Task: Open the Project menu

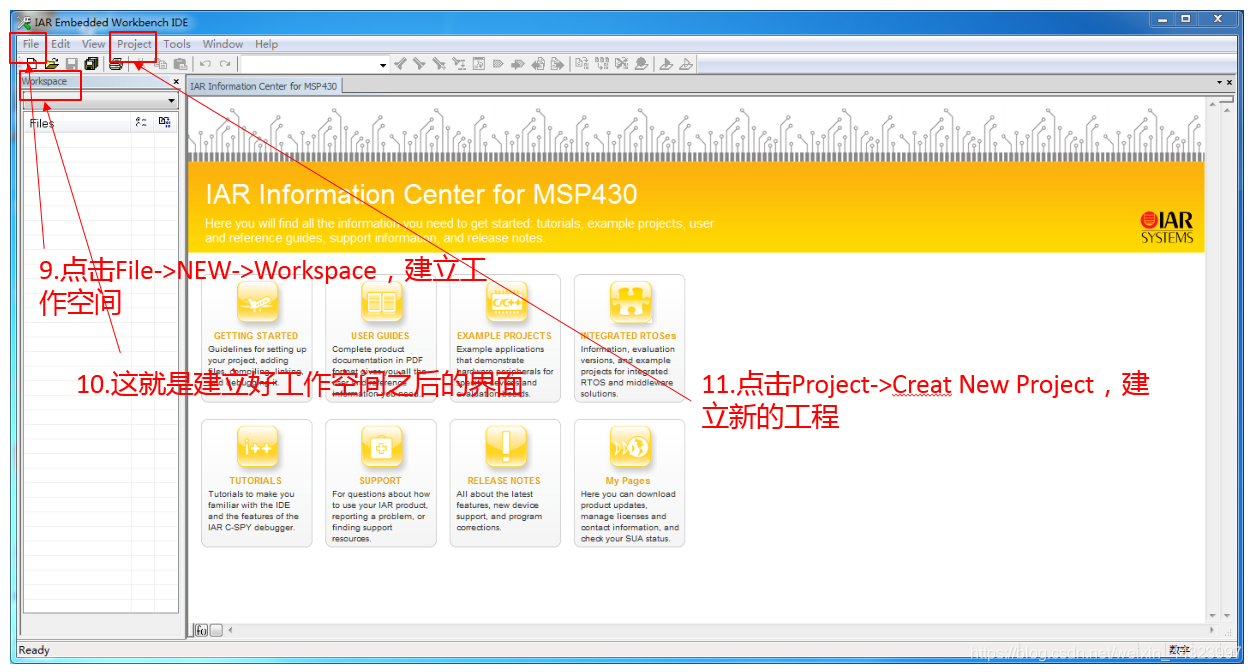Action: click(134, 44)
